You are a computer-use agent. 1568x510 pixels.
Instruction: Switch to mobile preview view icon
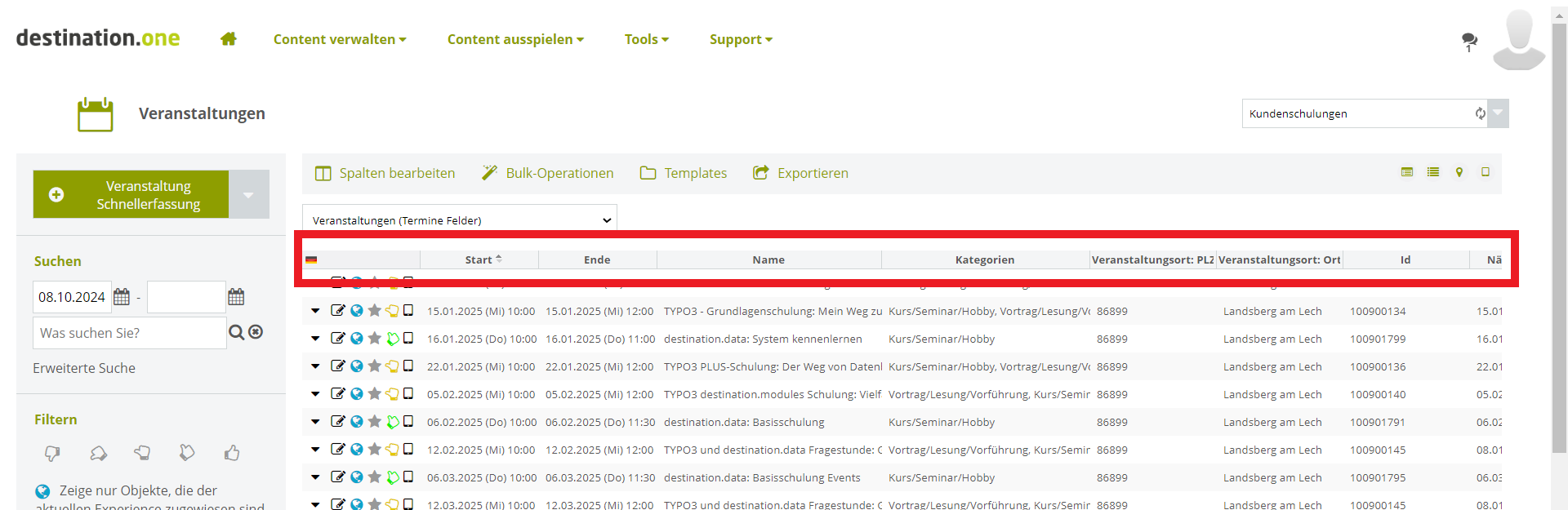pyautogui.click(x=1486, y=172)
